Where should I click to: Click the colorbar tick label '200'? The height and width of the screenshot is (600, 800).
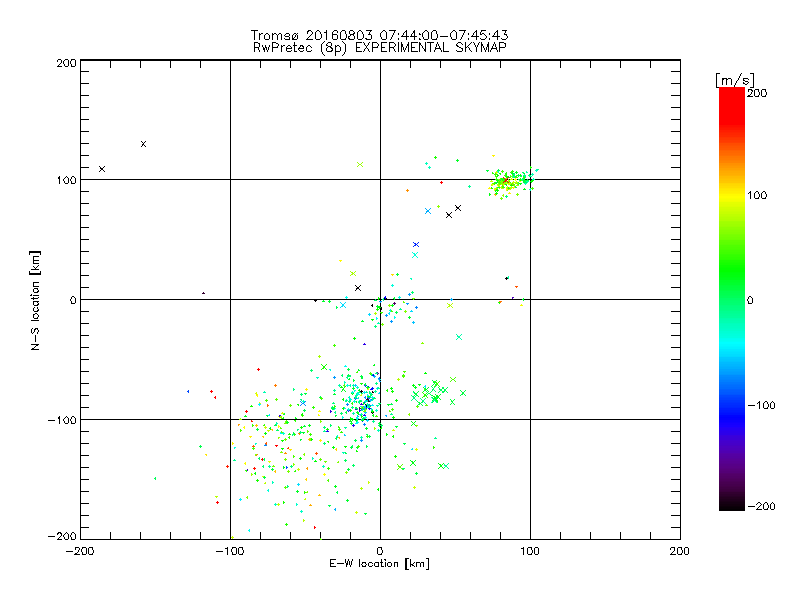tap(757, 93)
